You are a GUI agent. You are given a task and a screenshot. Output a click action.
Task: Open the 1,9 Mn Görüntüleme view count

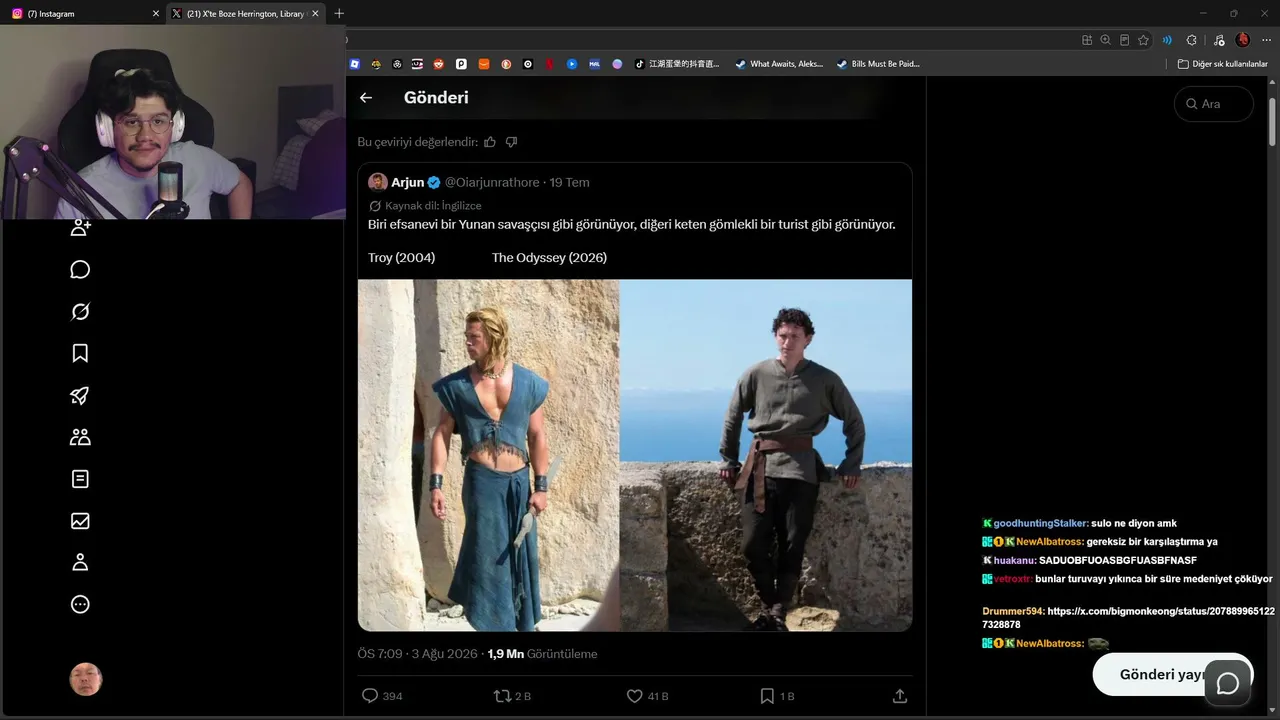pos(542,654)
